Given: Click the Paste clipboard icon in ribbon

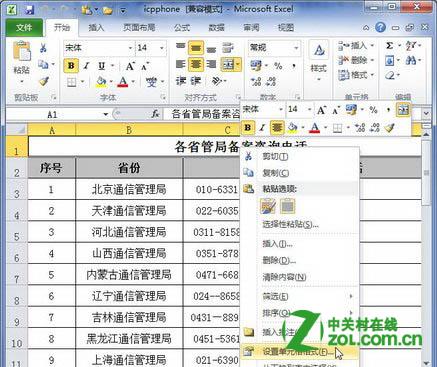Looking at the screenshot, I should (21, 51).
